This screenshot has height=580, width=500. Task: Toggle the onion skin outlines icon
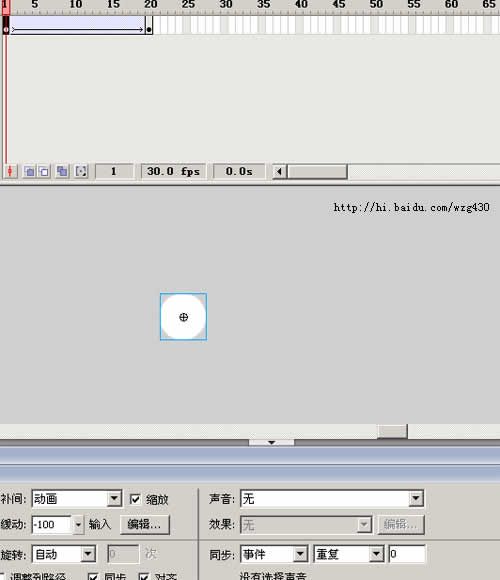tap(44, 171)
